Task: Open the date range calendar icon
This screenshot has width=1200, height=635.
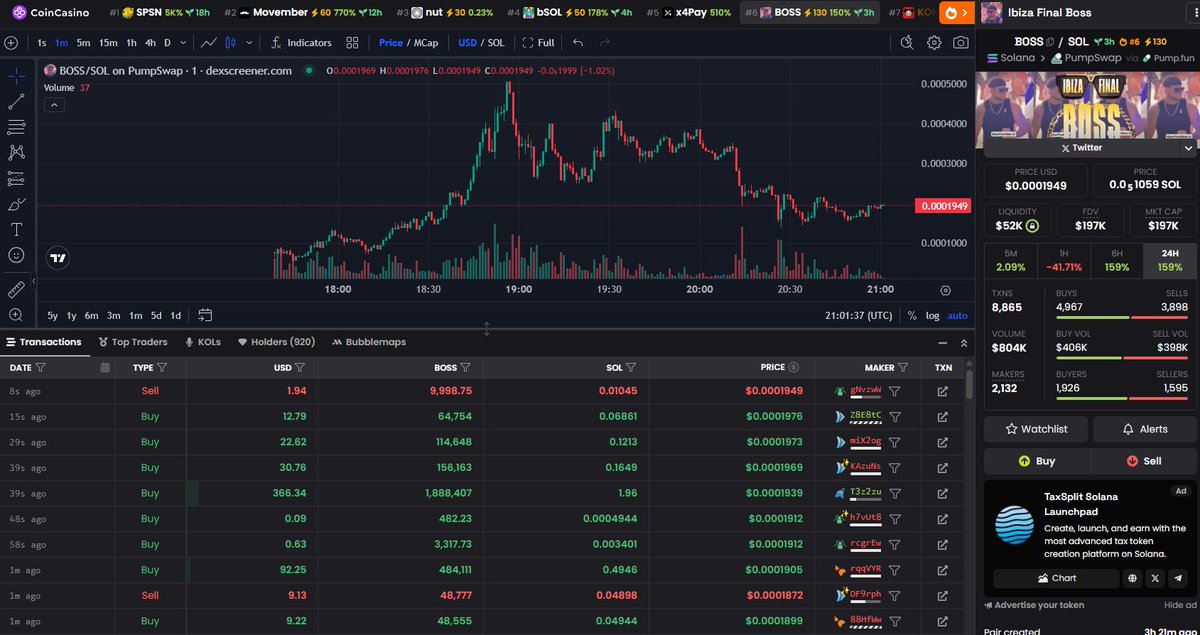Action: coord(205,315)
